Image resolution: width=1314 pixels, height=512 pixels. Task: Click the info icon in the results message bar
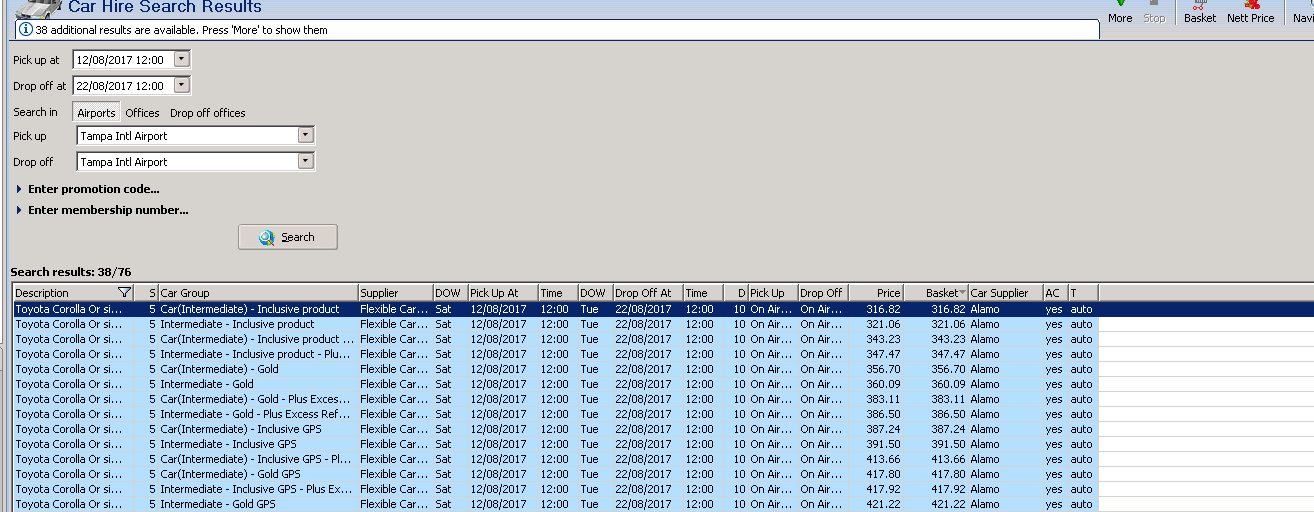[x=25, y=30]
